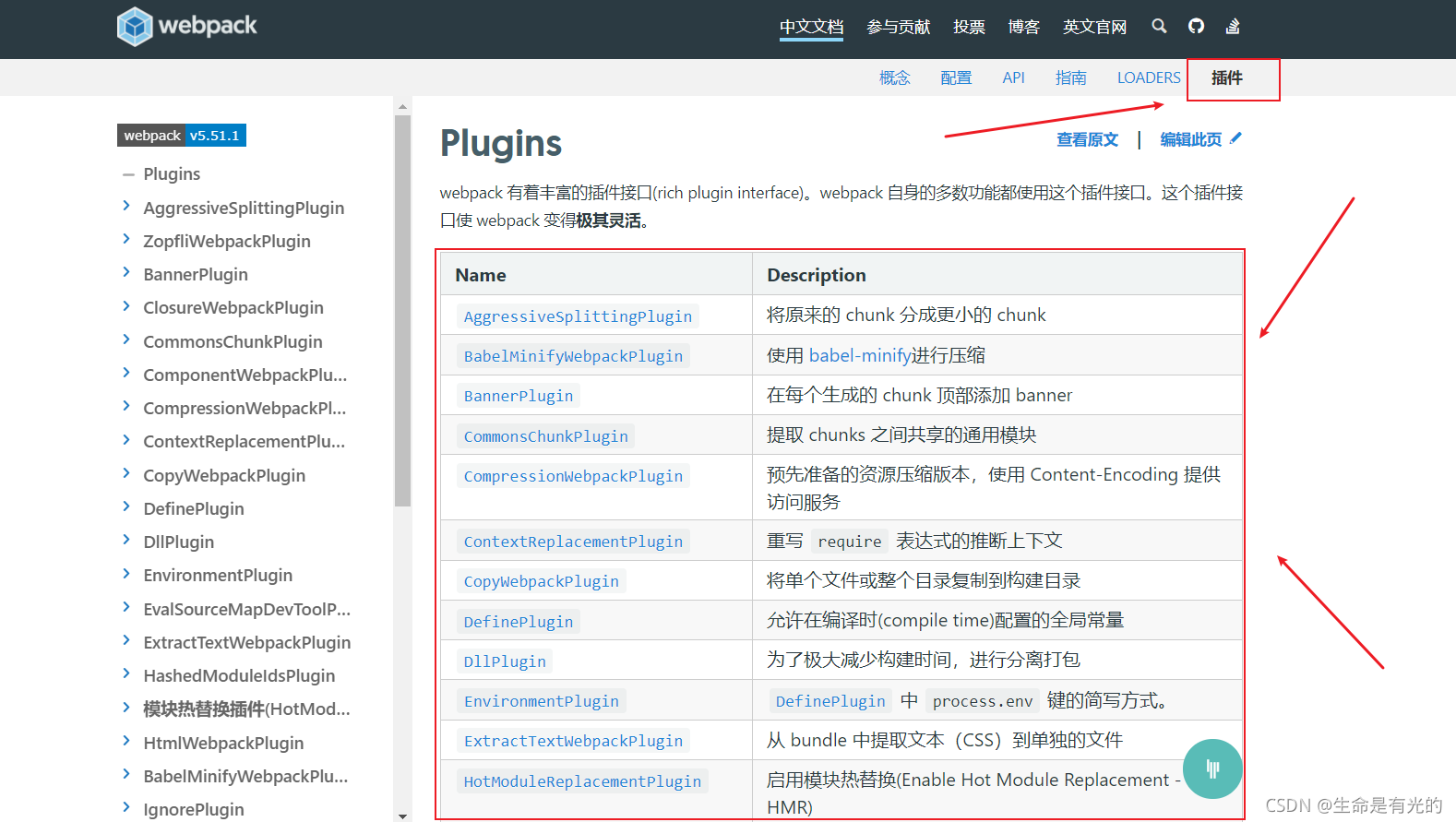Open 英文官网 in the top navigation
This screenshot has height=822, width=1456.
pos(1094,27)
